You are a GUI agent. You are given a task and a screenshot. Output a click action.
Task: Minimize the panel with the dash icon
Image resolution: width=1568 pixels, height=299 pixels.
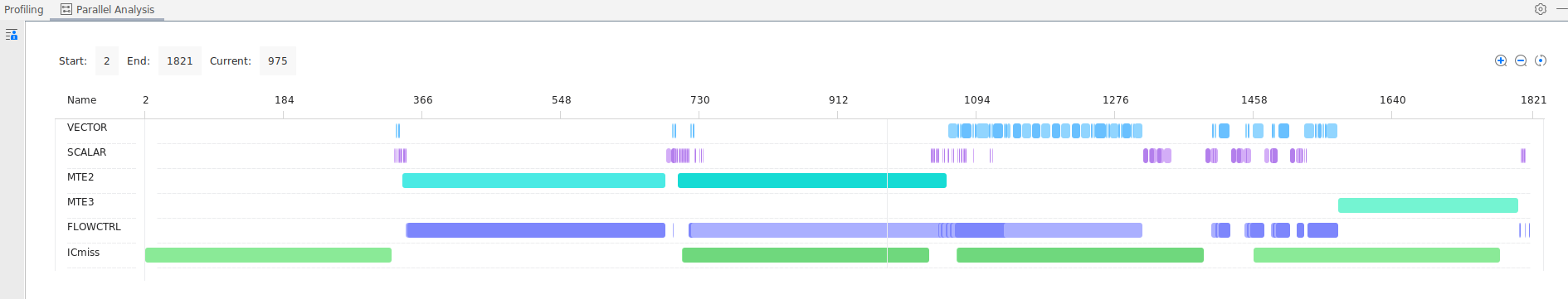point(1561,9)
